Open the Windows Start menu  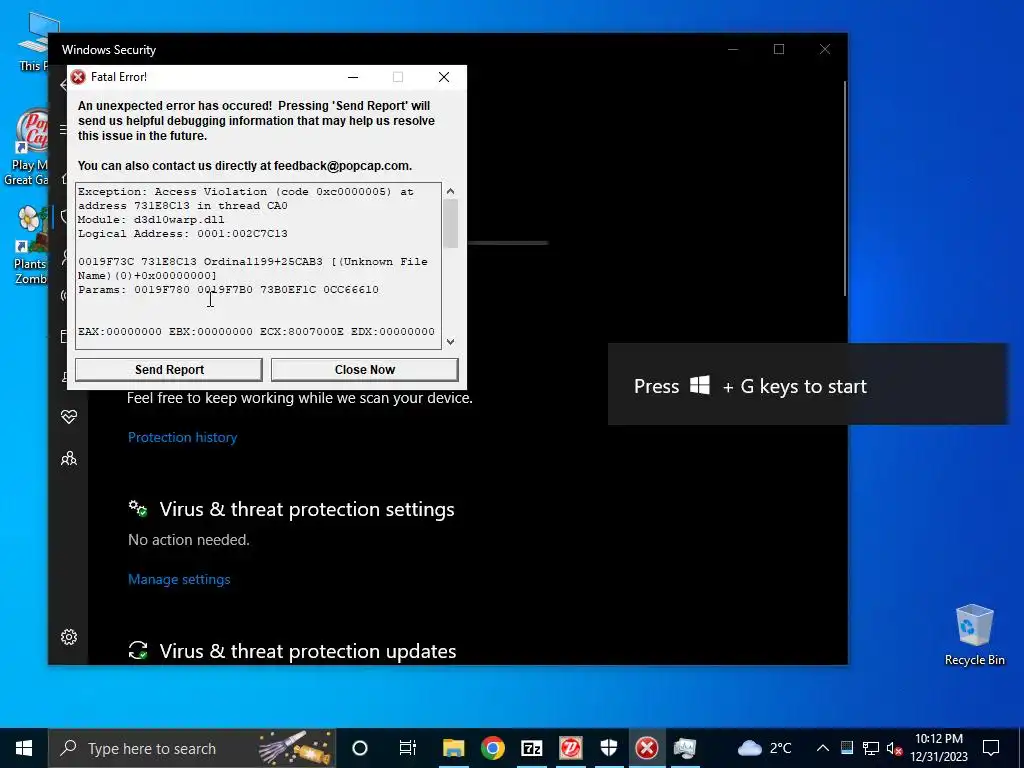click(x=24, y=748)
